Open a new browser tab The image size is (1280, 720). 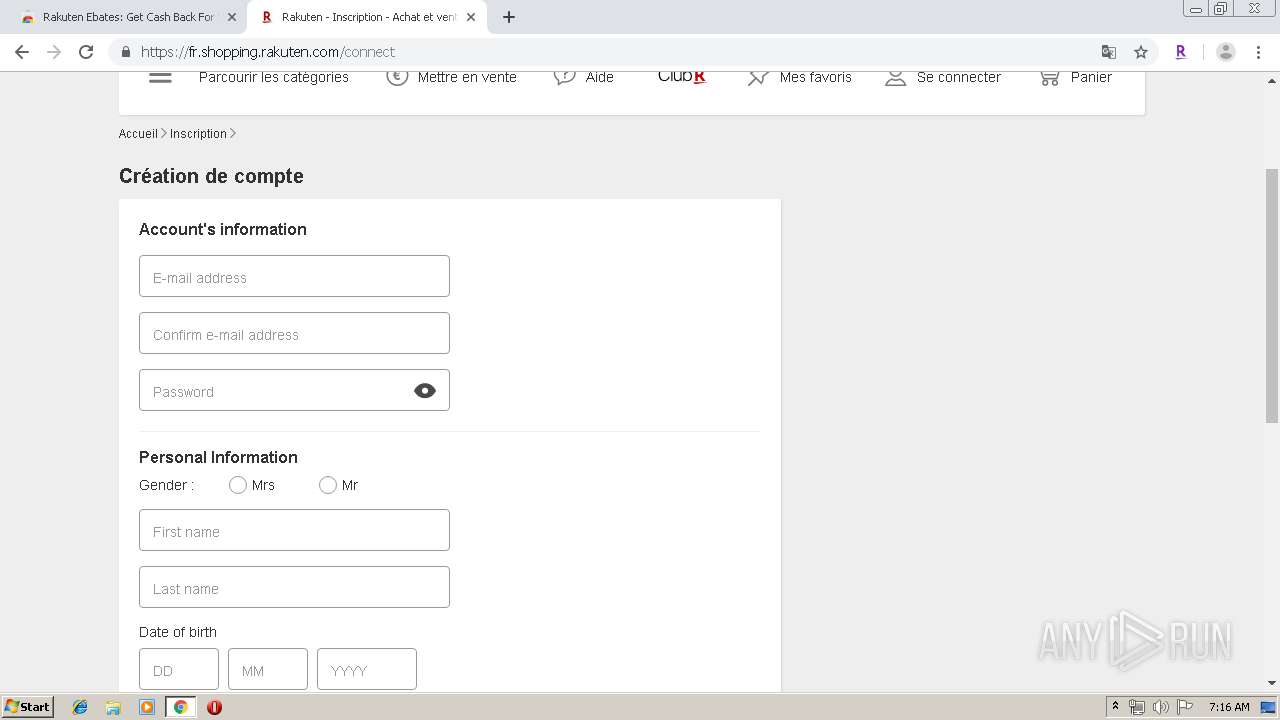[508, 17]
